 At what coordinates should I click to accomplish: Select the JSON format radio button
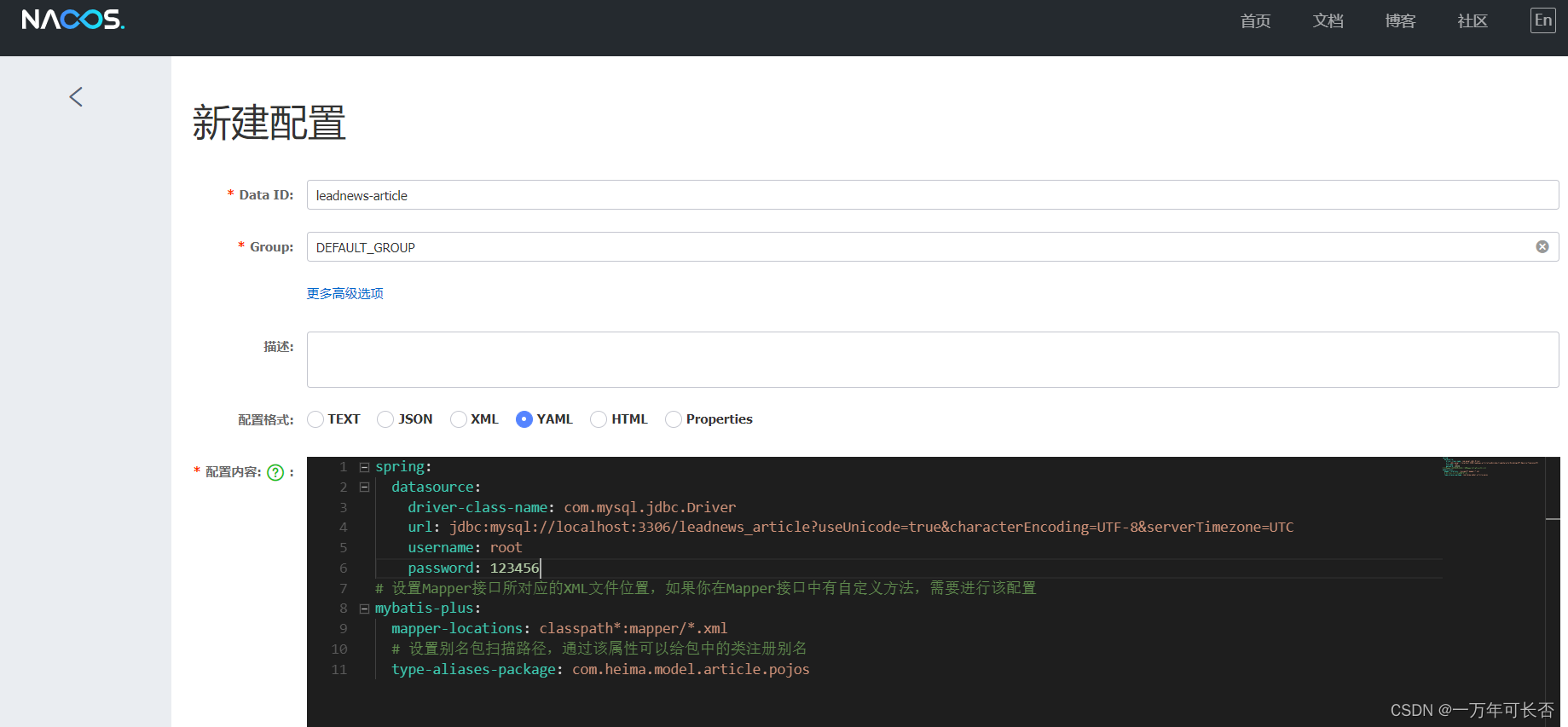[385, 419]
